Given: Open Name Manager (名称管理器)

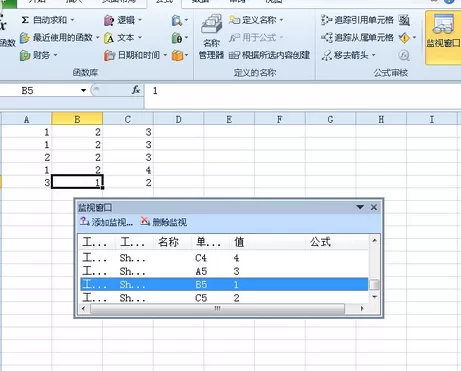Looking at the screenshot, I should pos(211,37).
